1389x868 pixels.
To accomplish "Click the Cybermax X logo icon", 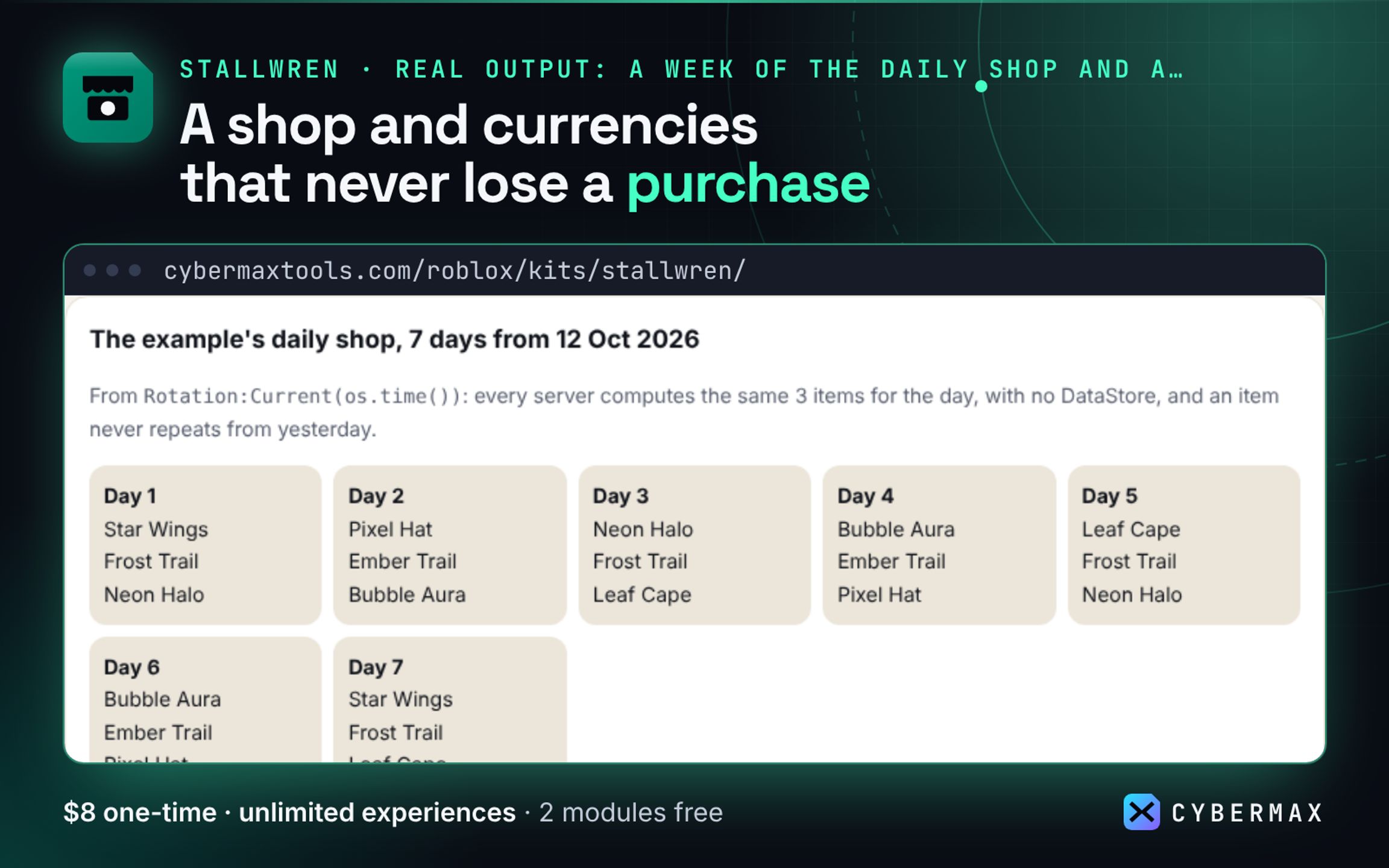I will 1141,812.
